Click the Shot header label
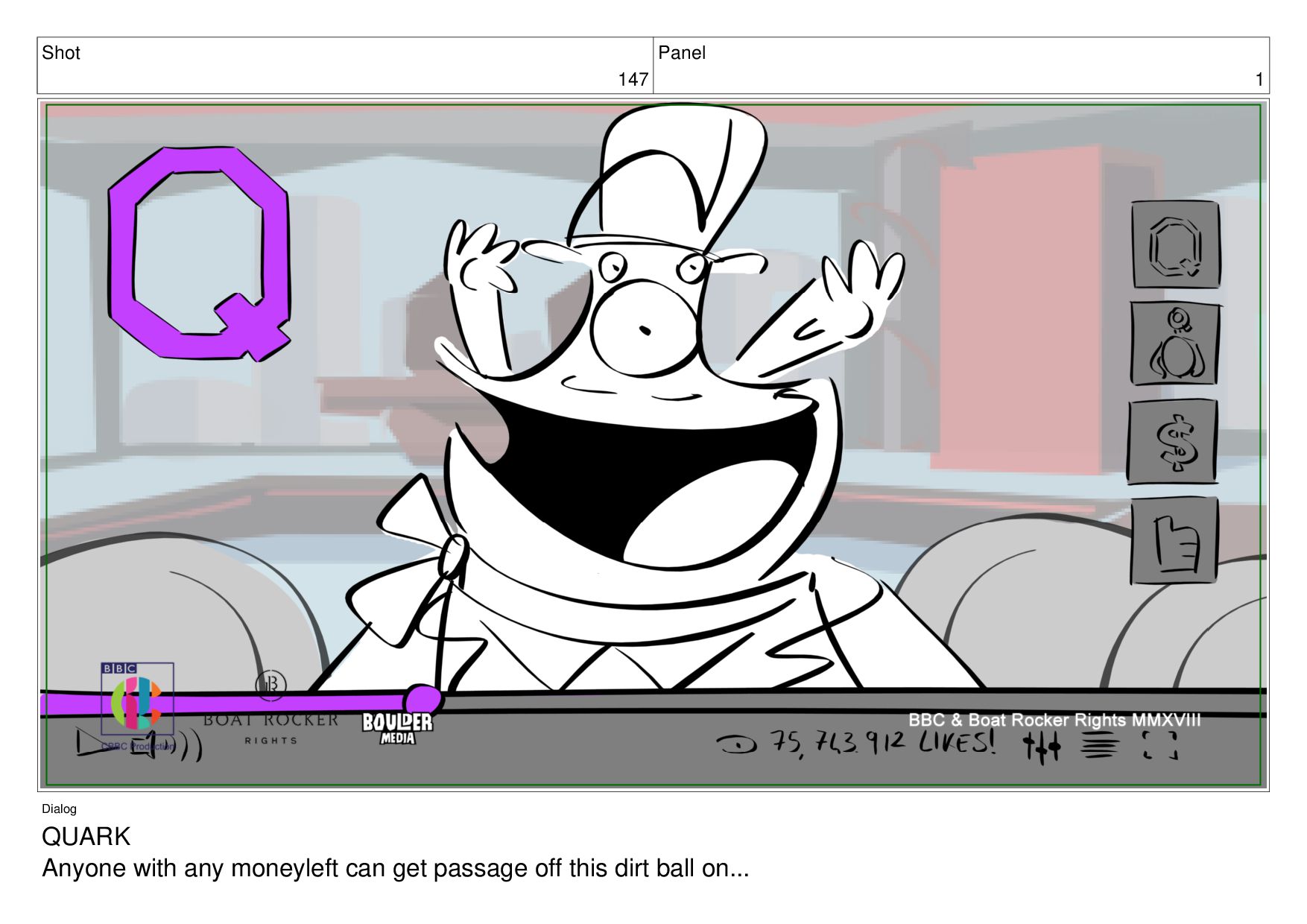 coord(61,53)
